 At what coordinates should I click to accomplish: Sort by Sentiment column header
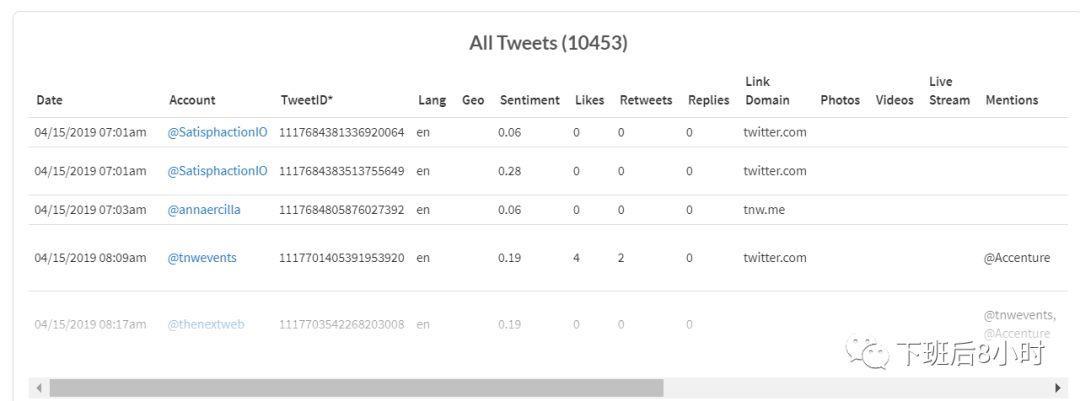529,100
